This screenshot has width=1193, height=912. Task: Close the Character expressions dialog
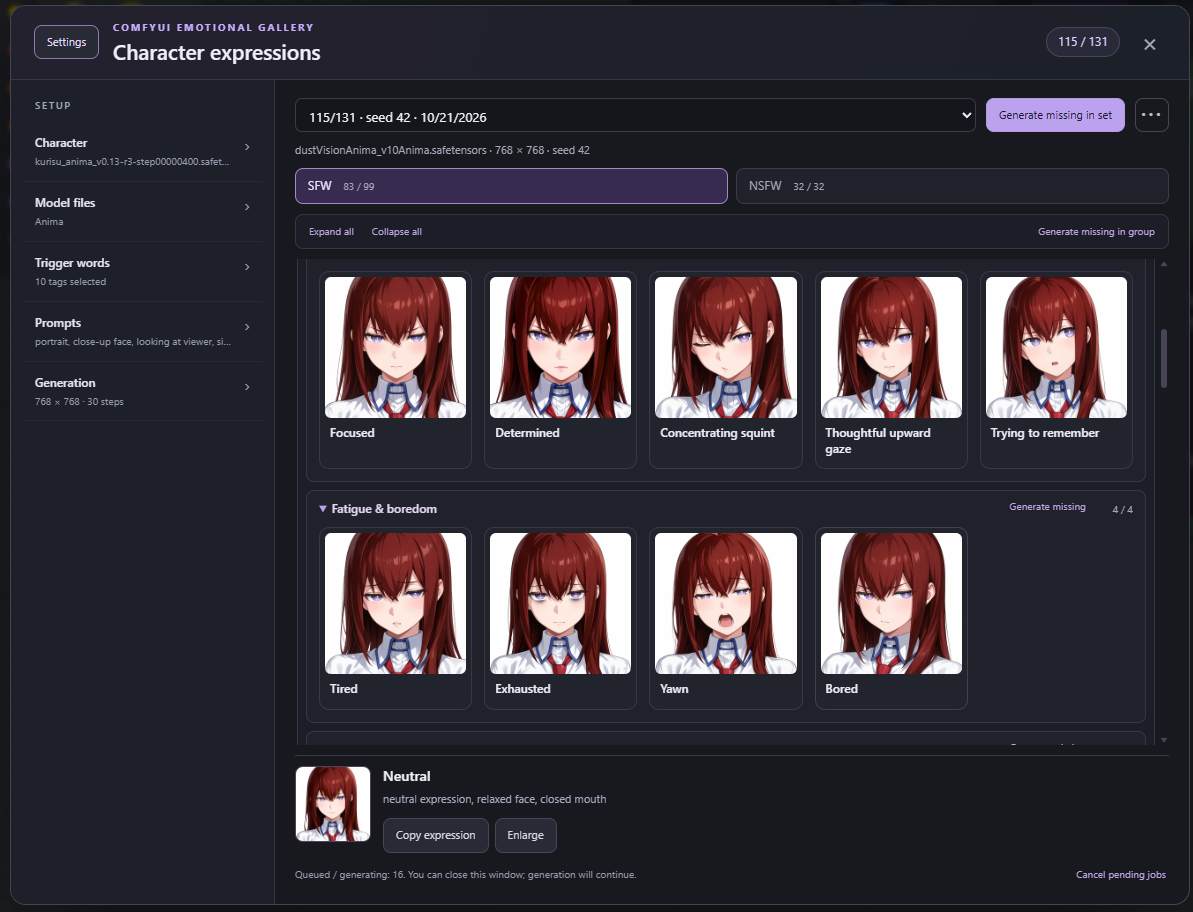(x=1150, y=44)
